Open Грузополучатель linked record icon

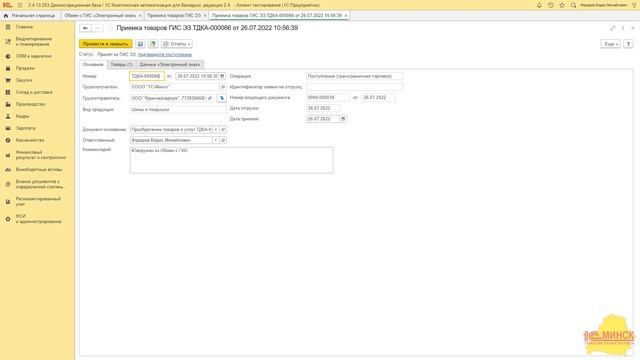[x=223, y=87]
